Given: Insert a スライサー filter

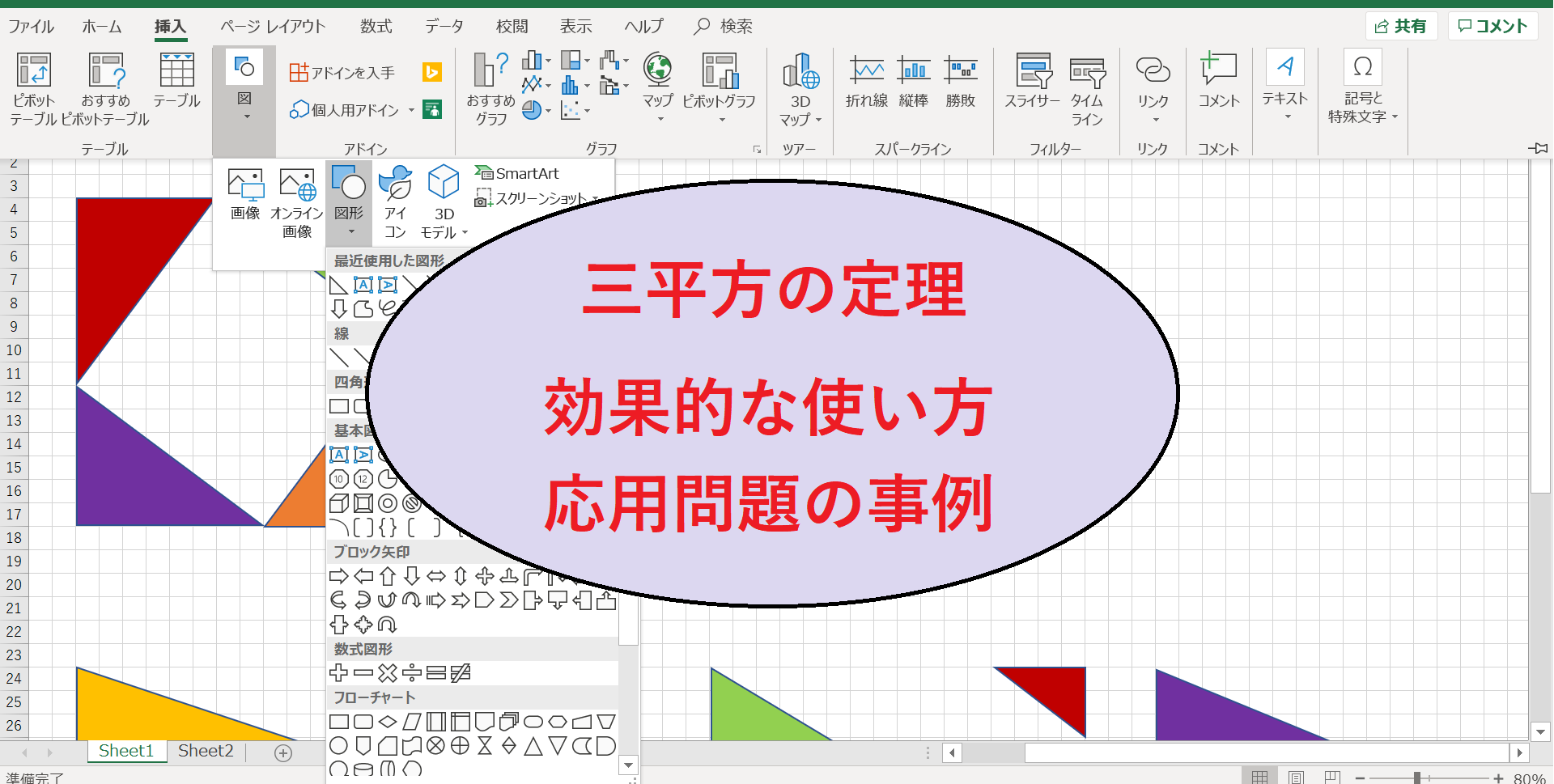Looking at the screenshot, I should (x=1032, y=71).
